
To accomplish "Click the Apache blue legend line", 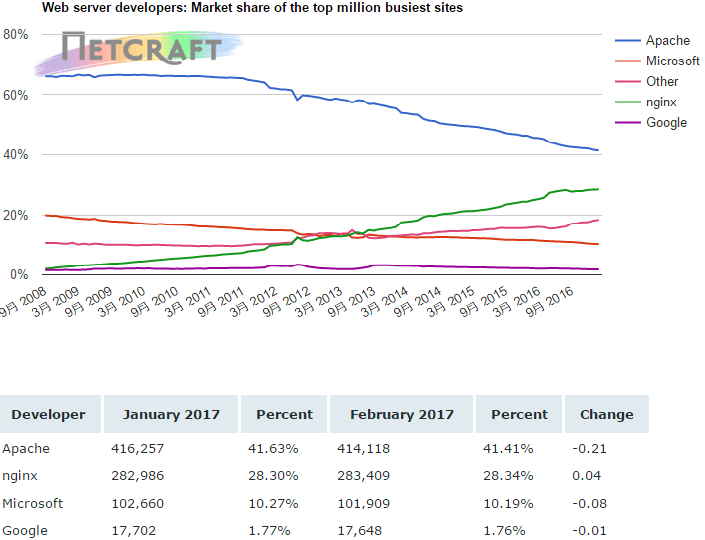I will [x=627, y=41].
